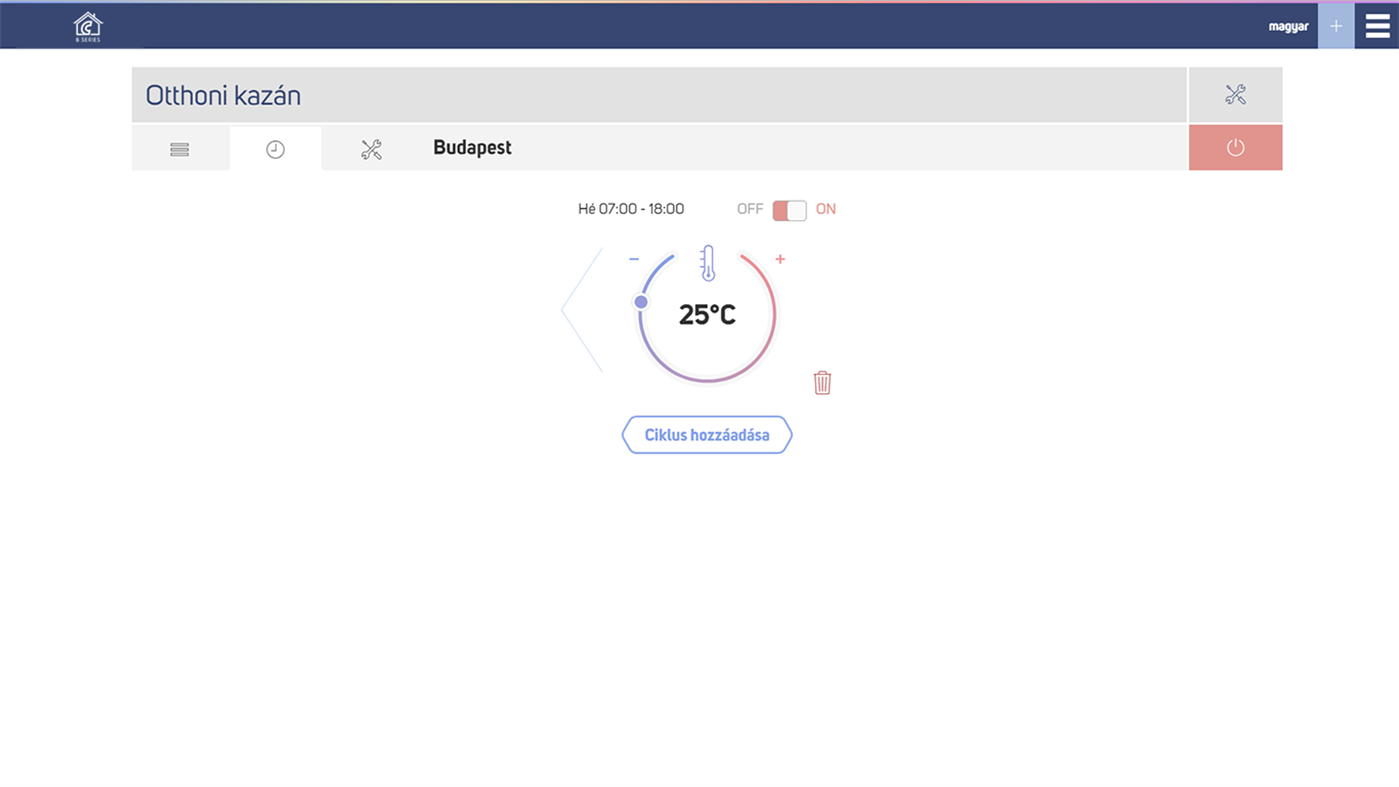The height and width of the screenshot is (787, 1399).
Task: Turn off the device with the power button
Action: [x=1235, y=146]
